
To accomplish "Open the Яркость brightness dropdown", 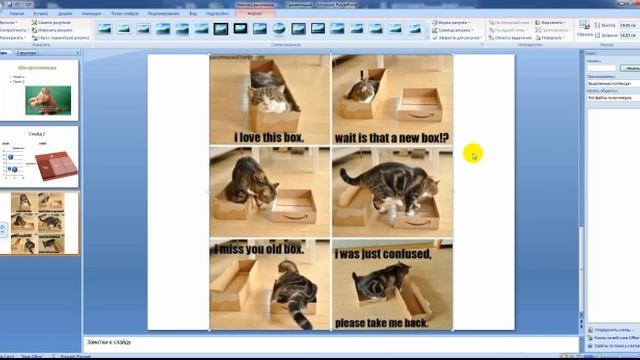I will pyautogui.click(x=8, y=22).
